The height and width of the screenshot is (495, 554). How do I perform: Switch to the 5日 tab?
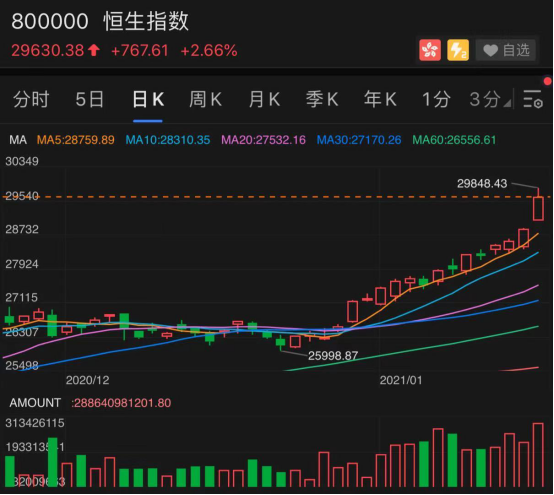tap(89, 99)
